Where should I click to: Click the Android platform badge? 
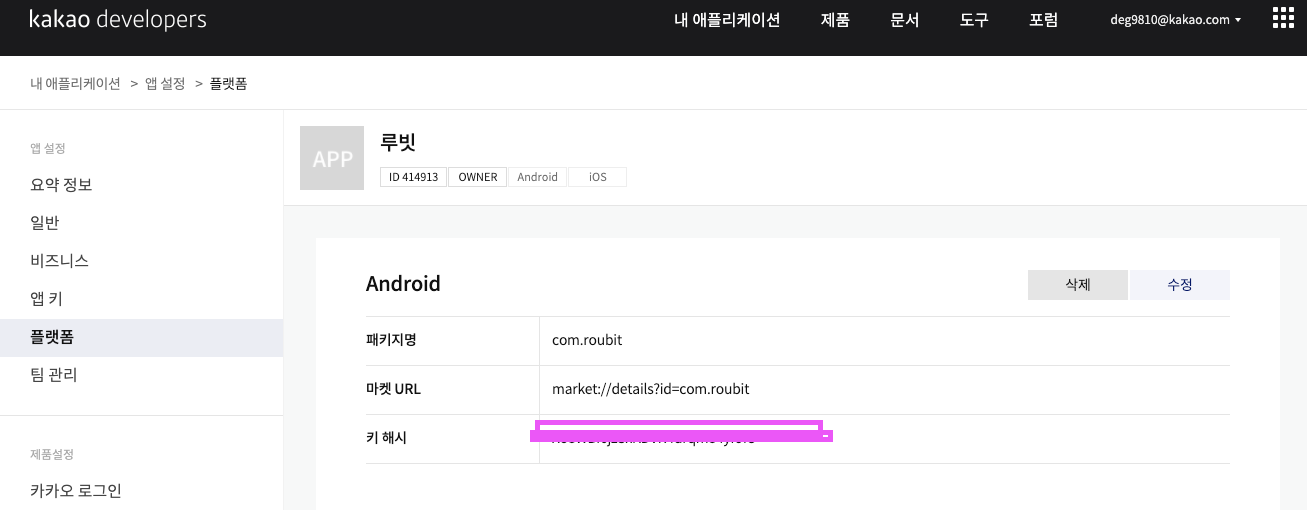(x=537, y=177)
